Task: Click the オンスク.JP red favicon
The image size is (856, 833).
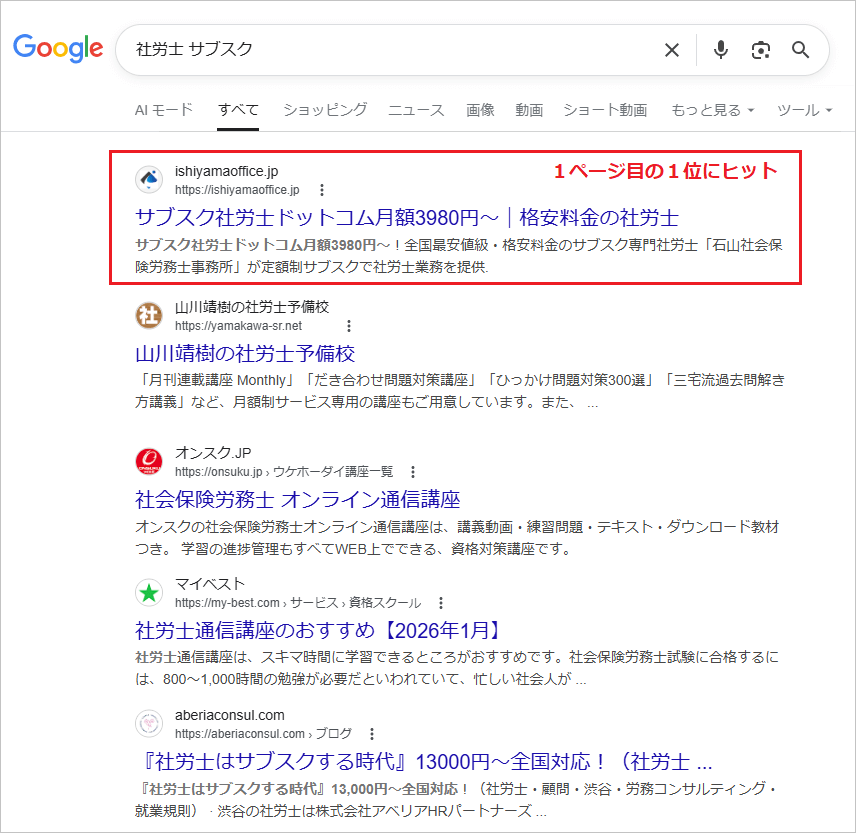Action: (x=148, y=461)
